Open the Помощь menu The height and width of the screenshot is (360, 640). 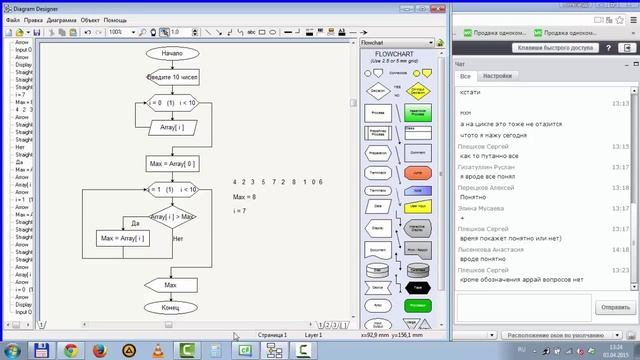[x=115, y=20]
